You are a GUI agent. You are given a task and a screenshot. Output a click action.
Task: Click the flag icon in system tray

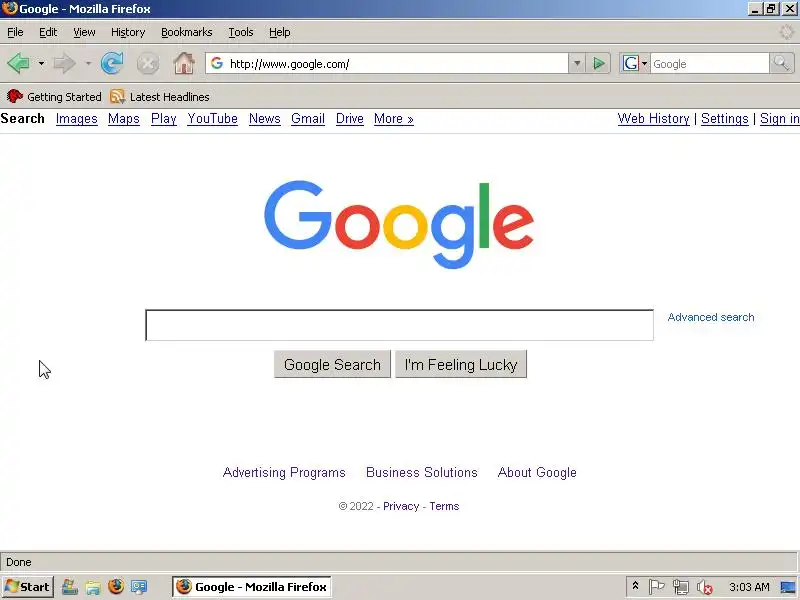[x=656, y=587]
